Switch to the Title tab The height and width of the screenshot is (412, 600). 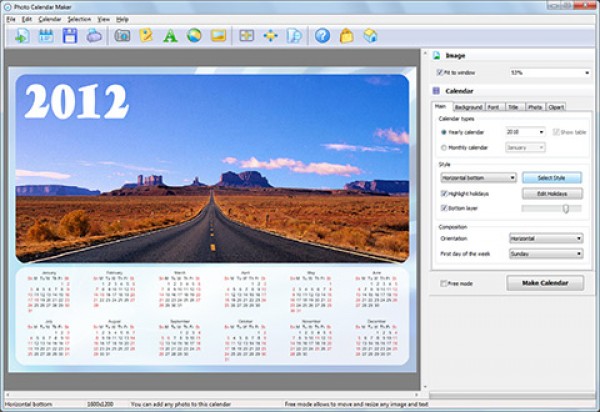514,107
